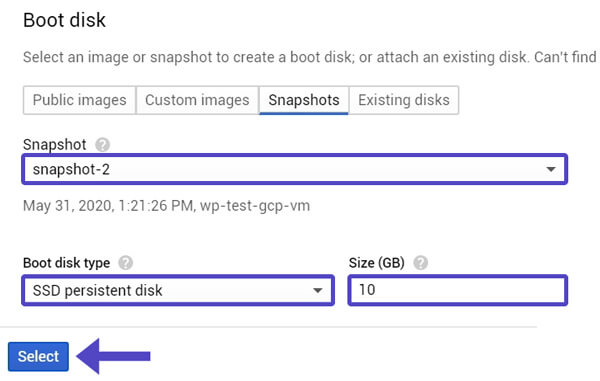Image resolution: width=600 pixels, height=381 pixels.
Task: Go to the Existing disks tab
Action: point(404,100)
